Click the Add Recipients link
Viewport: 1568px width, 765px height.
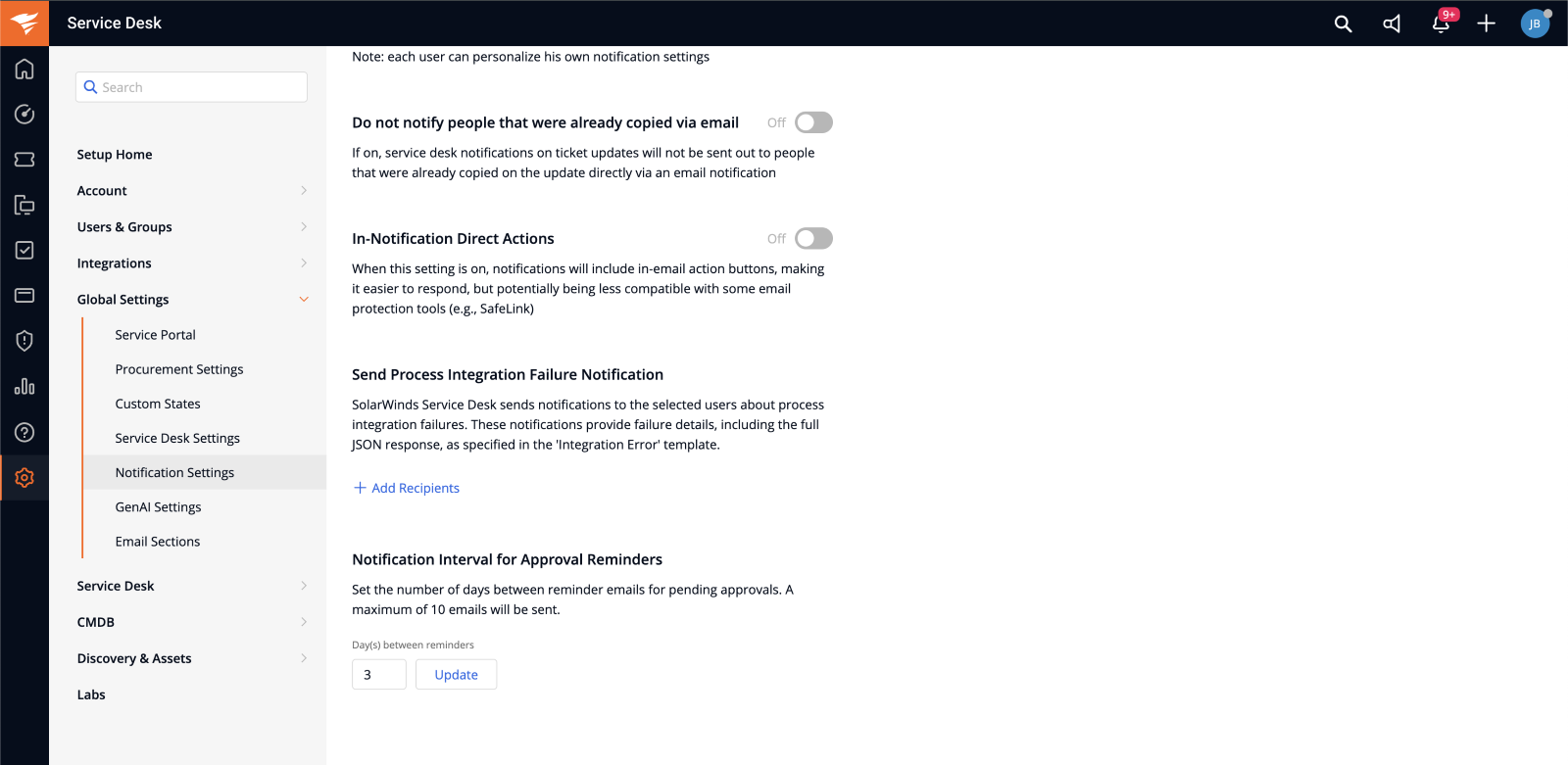click(406, 488)
